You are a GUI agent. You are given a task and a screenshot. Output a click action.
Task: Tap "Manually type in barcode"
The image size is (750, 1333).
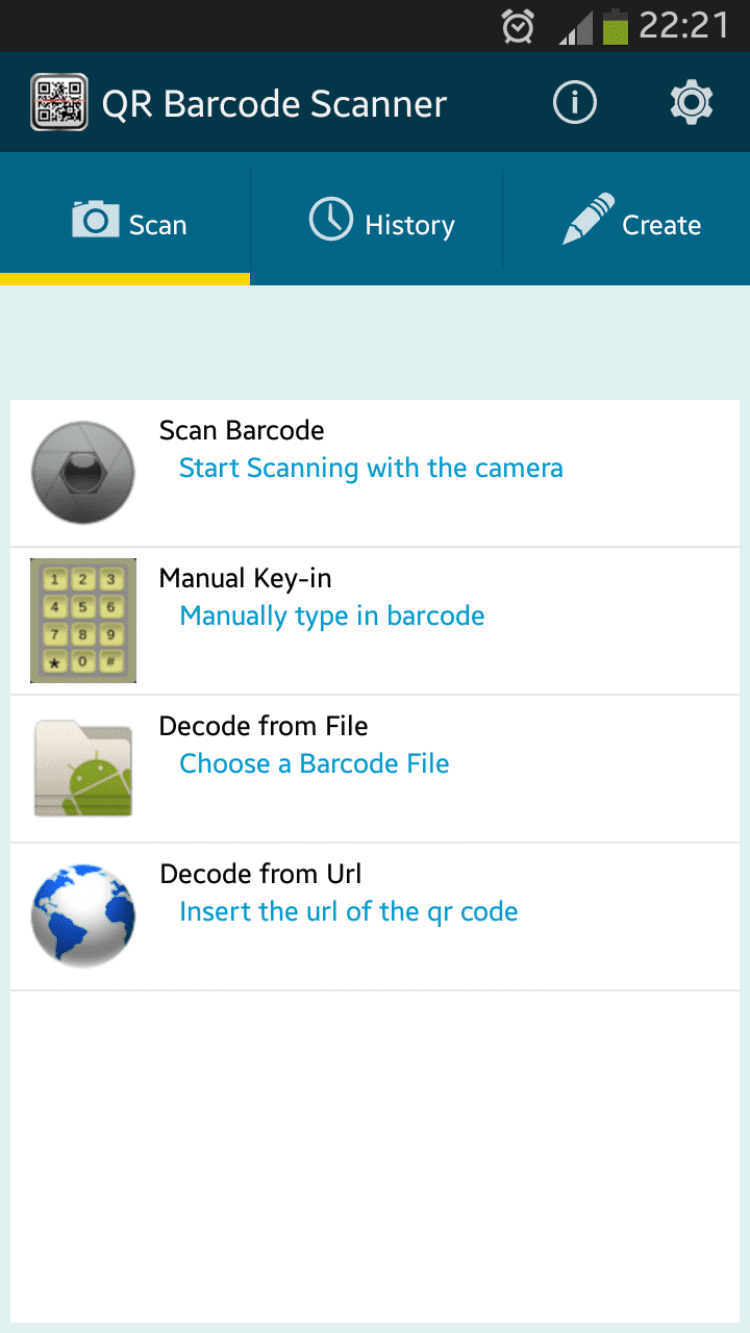point(332,616)
